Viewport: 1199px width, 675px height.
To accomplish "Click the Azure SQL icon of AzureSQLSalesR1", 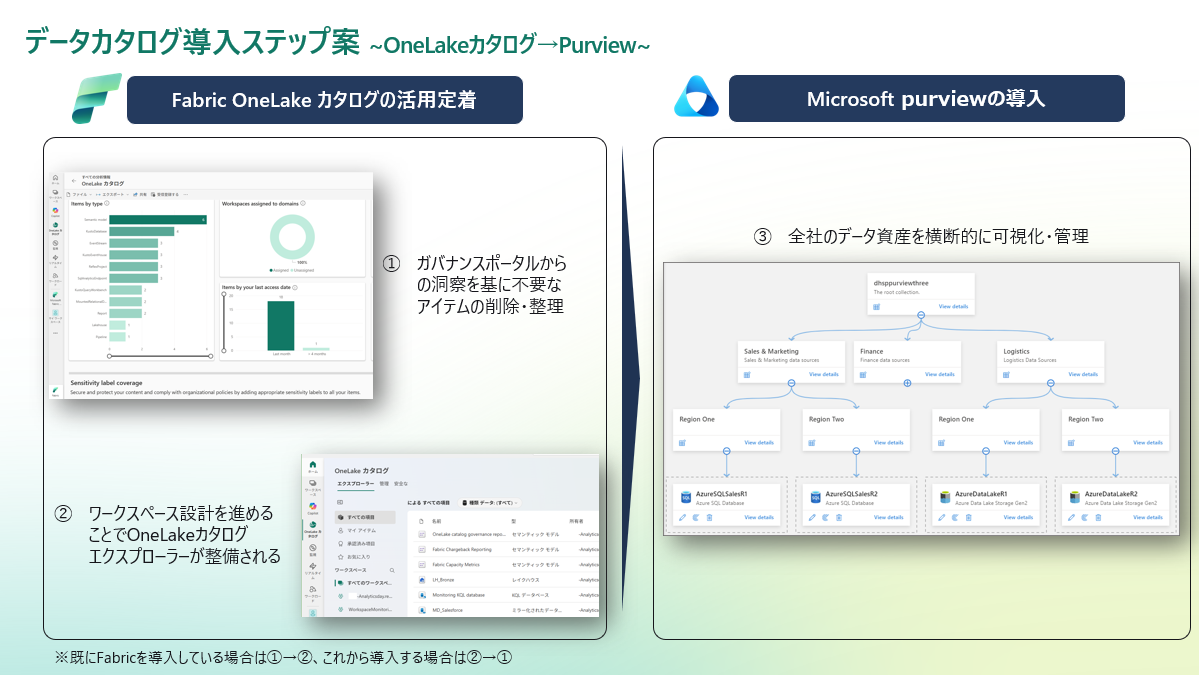I will pos(686,498).
